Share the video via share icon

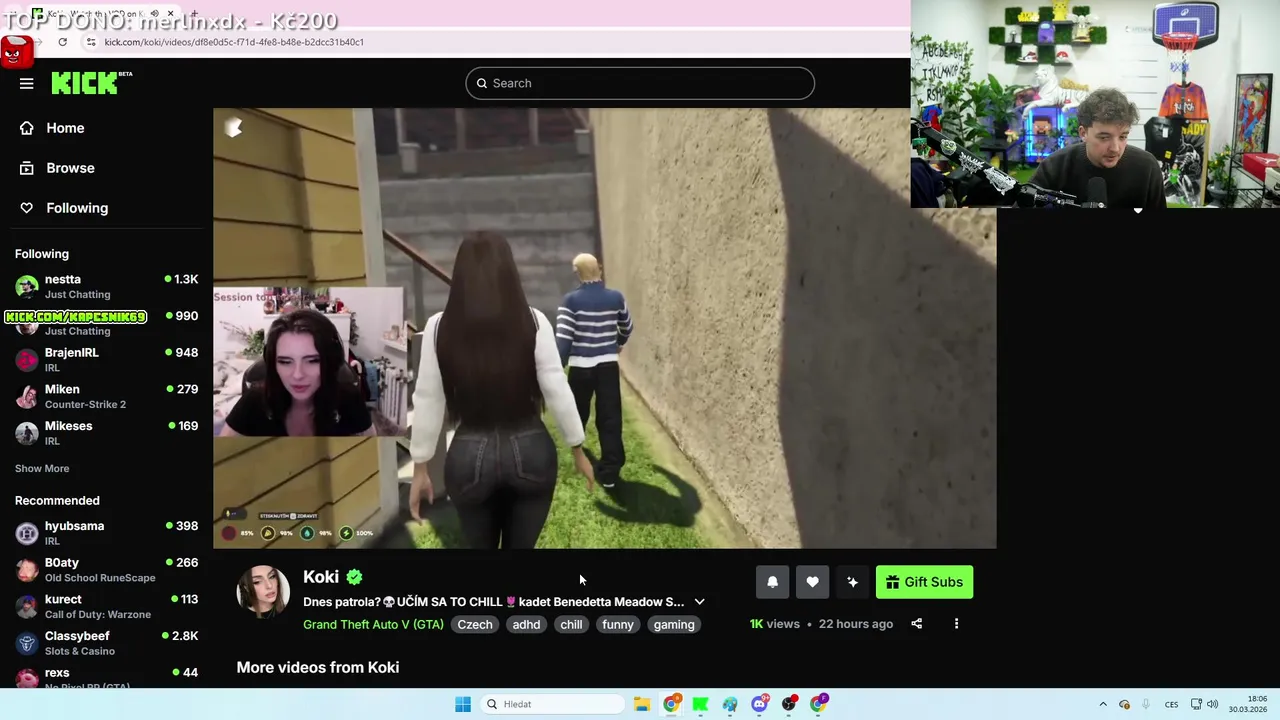click(916, 624)
